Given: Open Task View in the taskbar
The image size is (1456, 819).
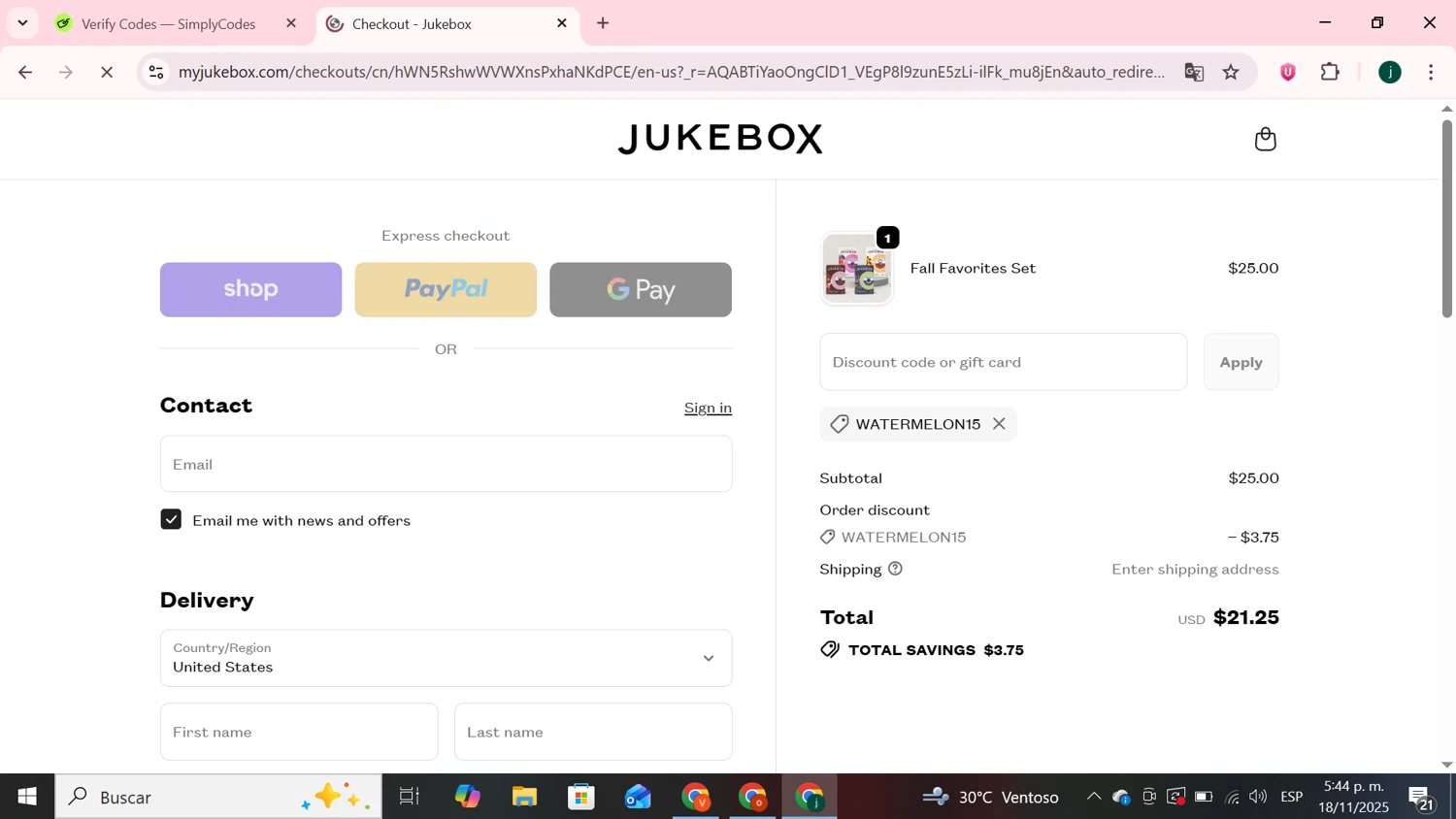Looking at the screenshot, I should tap(410, 797).
